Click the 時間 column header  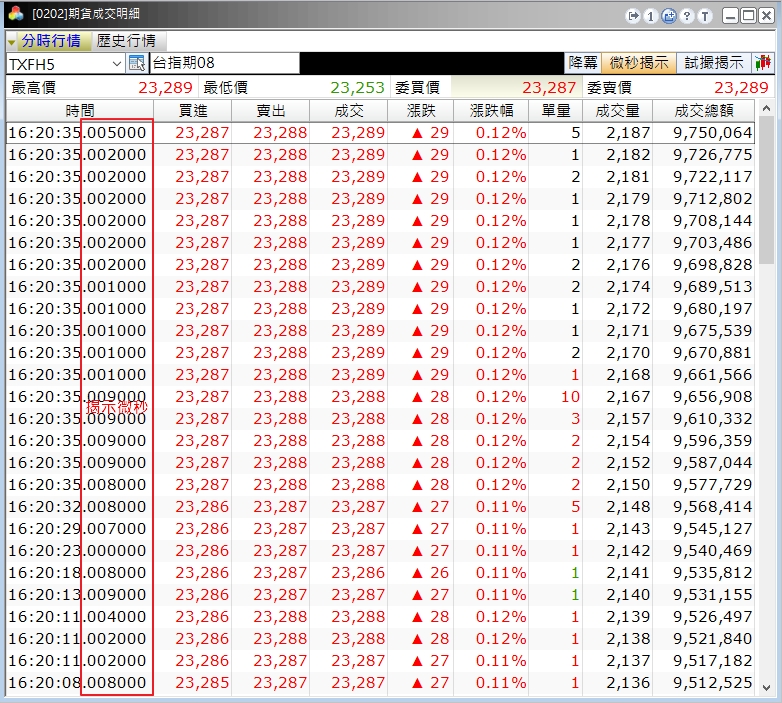point(80,110)
